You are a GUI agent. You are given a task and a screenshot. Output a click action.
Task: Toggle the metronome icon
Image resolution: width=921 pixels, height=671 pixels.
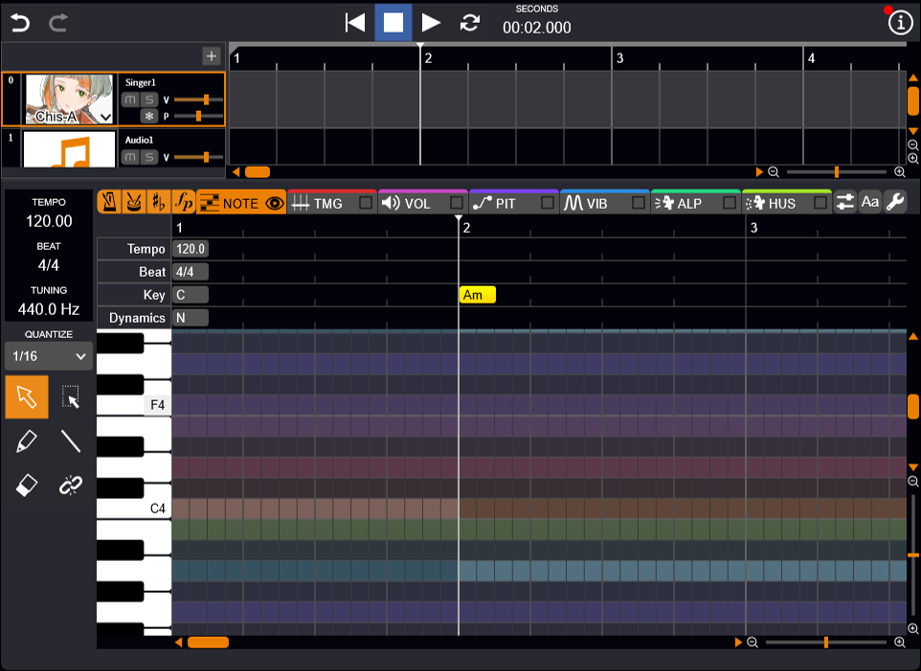109,203
